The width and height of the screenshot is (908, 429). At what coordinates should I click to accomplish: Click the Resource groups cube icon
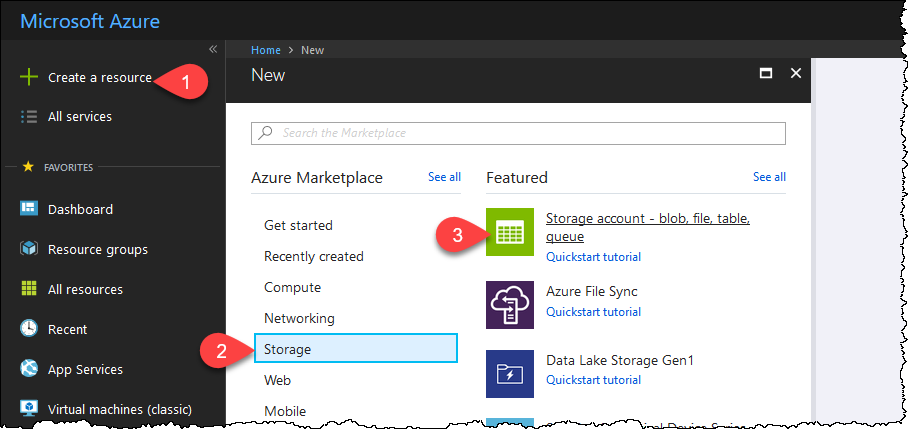coord(28,250)
